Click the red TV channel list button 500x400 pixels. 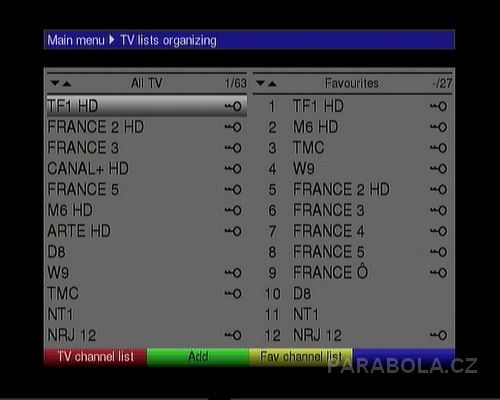click(95, 357)
